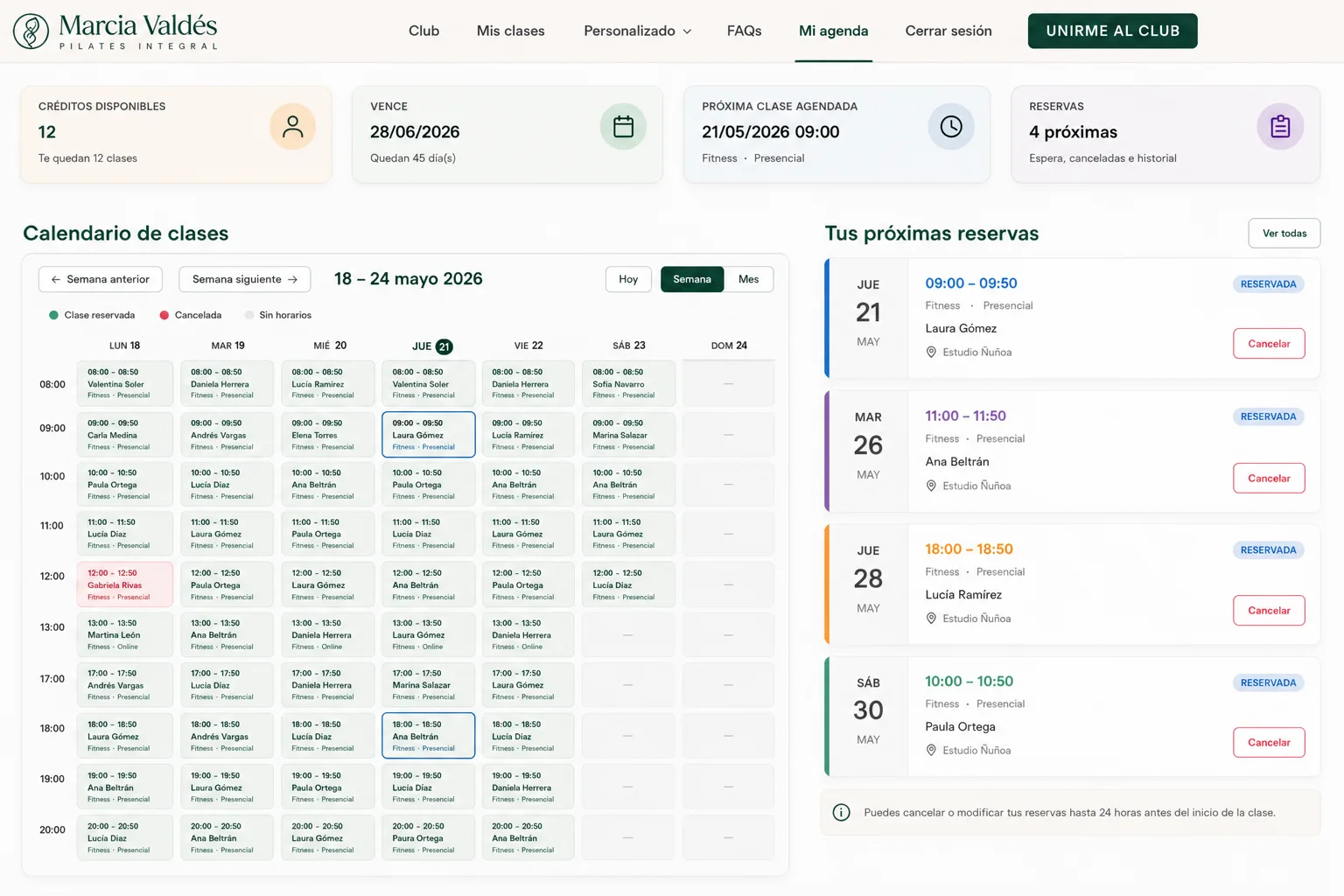Open reserved Thursday 09:00 Laura Gómez class
Image resolution: width=1344 pixels, height=896 pixels.
(429, 434)
